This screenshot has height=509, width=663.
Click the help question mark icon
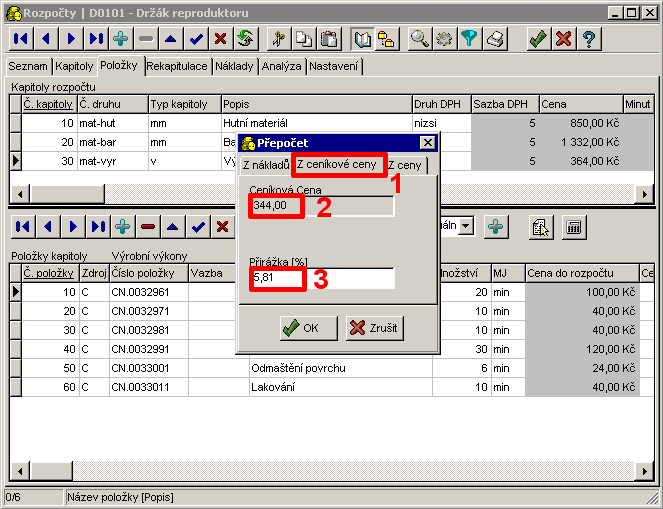pos(589,39)
